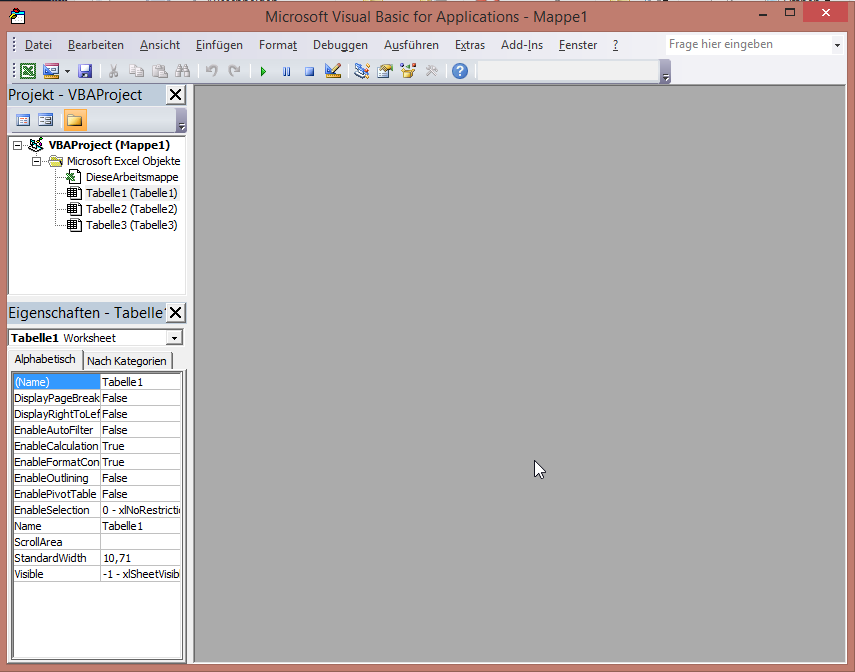Screen dimensions: 855x672
Task: Open the Format menu
Action: 278,45
